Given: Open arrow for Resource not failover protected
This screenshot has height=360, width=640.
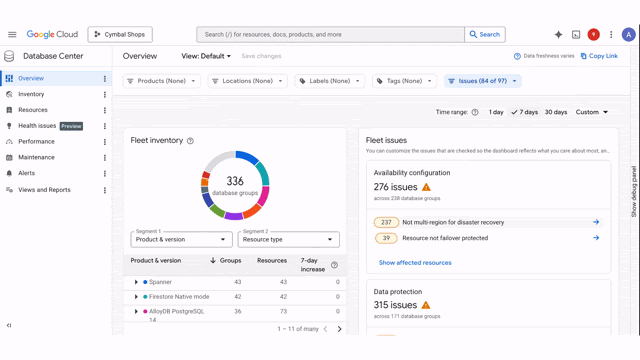Looking at the screenshot, I should click(x=596, y=238).
